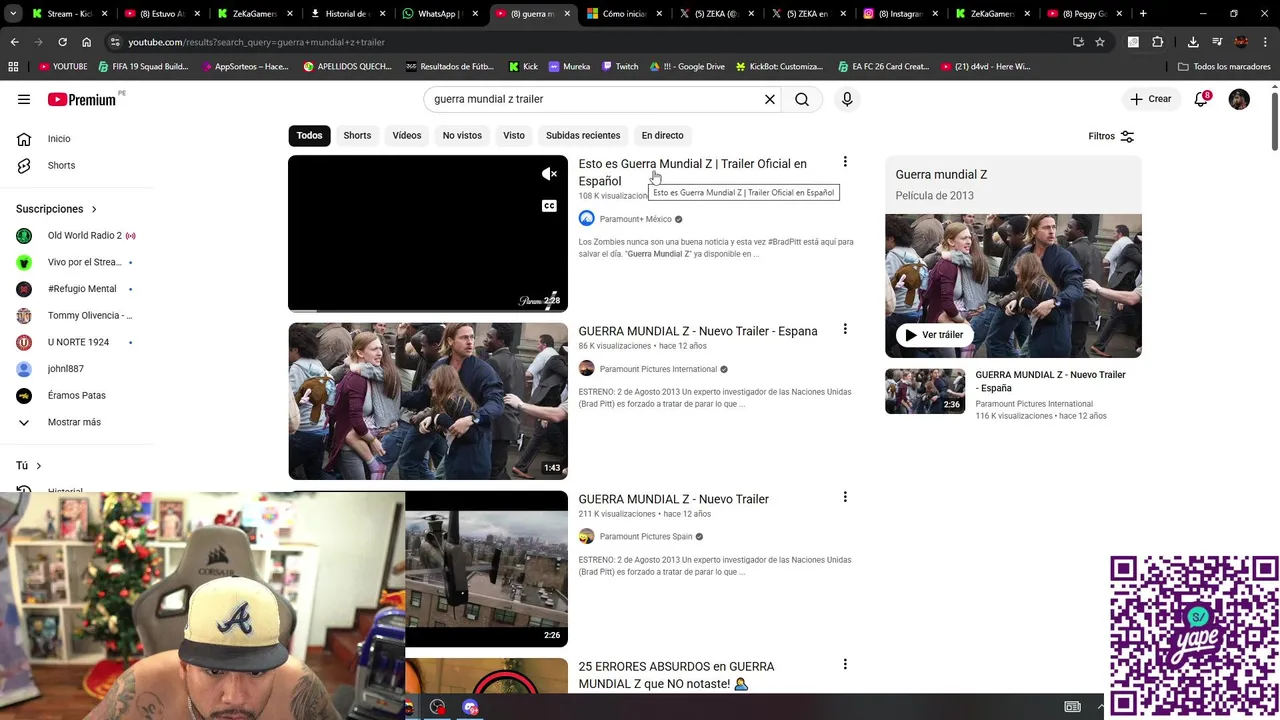Open options for GUERRA MUNDIAL Z - Nuevo Trailer
This screenshot has width=1280, height=720.
845,497
